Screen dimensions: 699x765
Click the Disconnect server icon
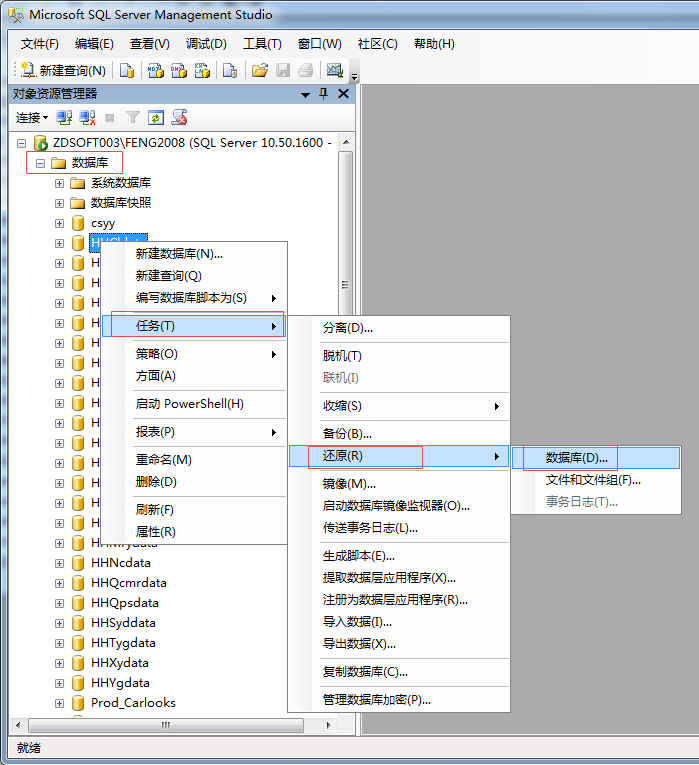tap(87, 118)
